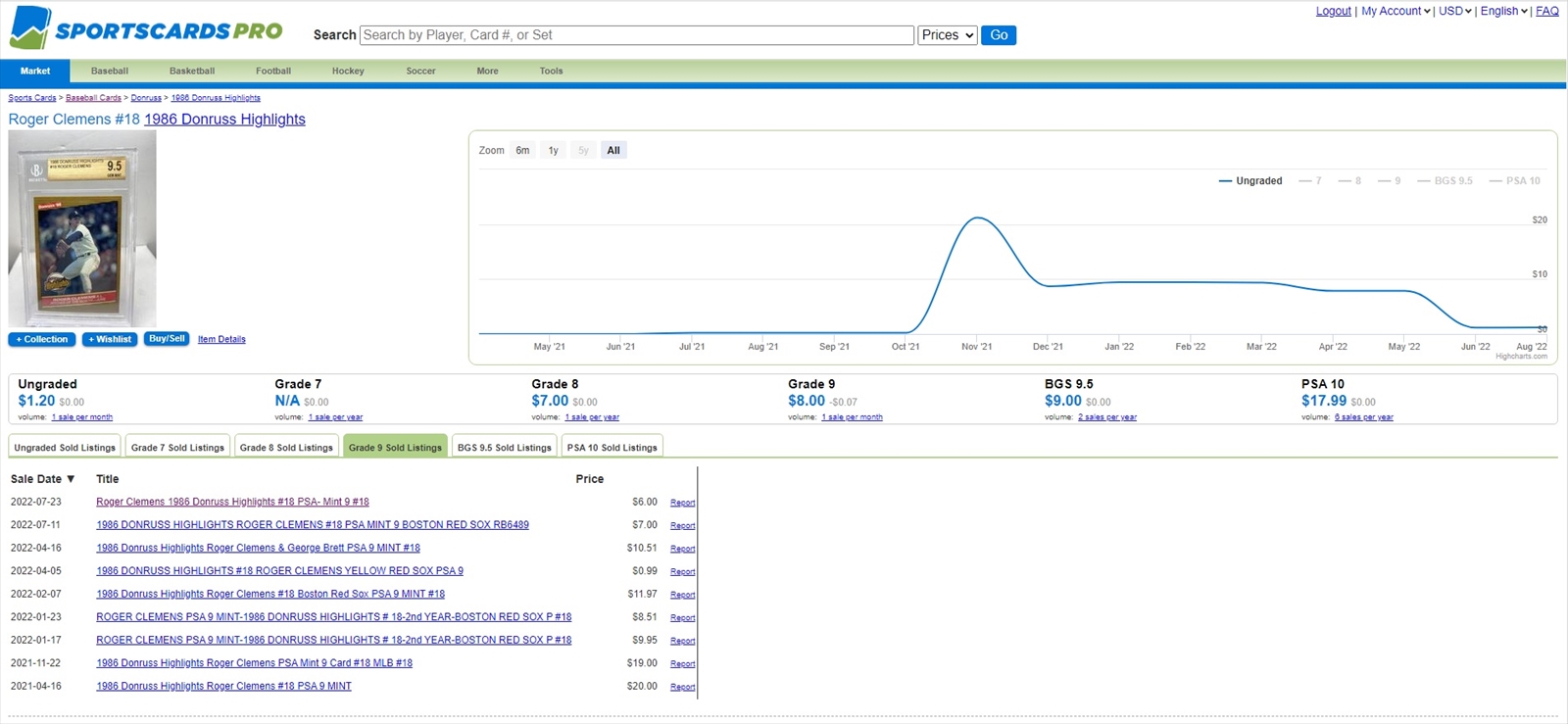Set chart zoom to 6m
This screenshot has width=1568, height=724.
522,151
